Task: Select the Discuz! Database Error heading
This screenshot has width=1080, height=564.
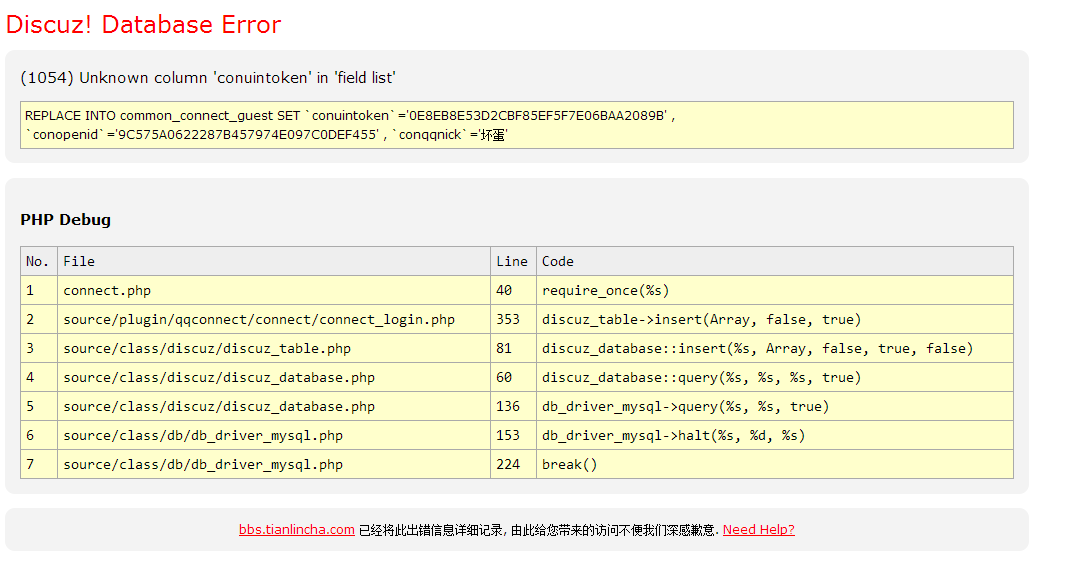Action: click(x=143, y=25)
